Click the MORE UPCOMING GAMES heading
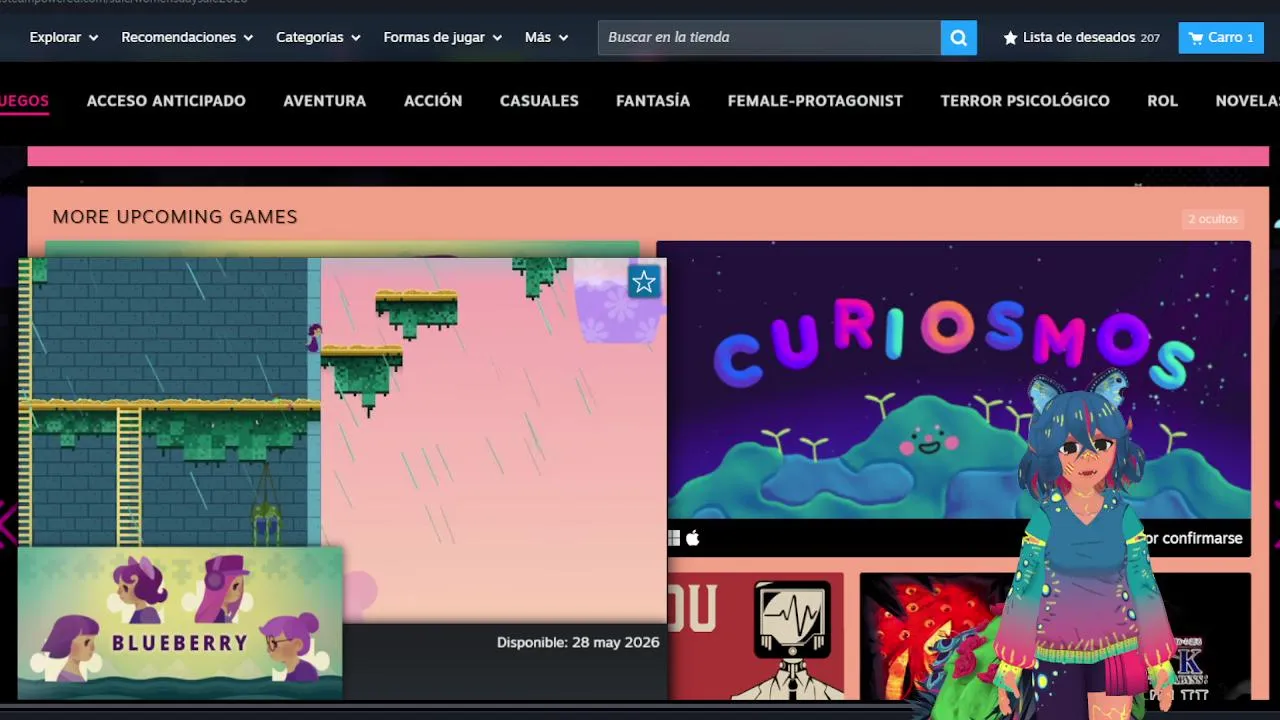Image resolution: width=1280 pixels, height=720 pixels. click(175, 217)
